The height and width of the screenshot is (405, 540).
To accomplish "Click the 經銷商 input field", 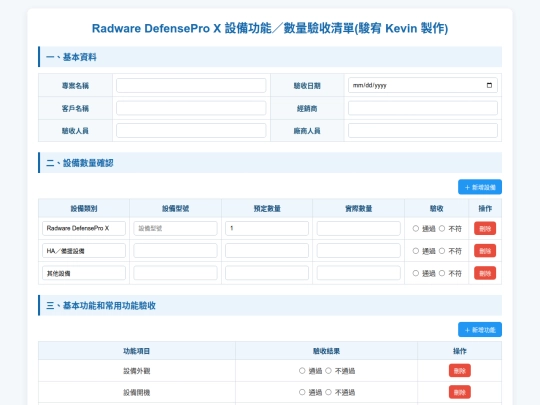I will click(423, 108).
